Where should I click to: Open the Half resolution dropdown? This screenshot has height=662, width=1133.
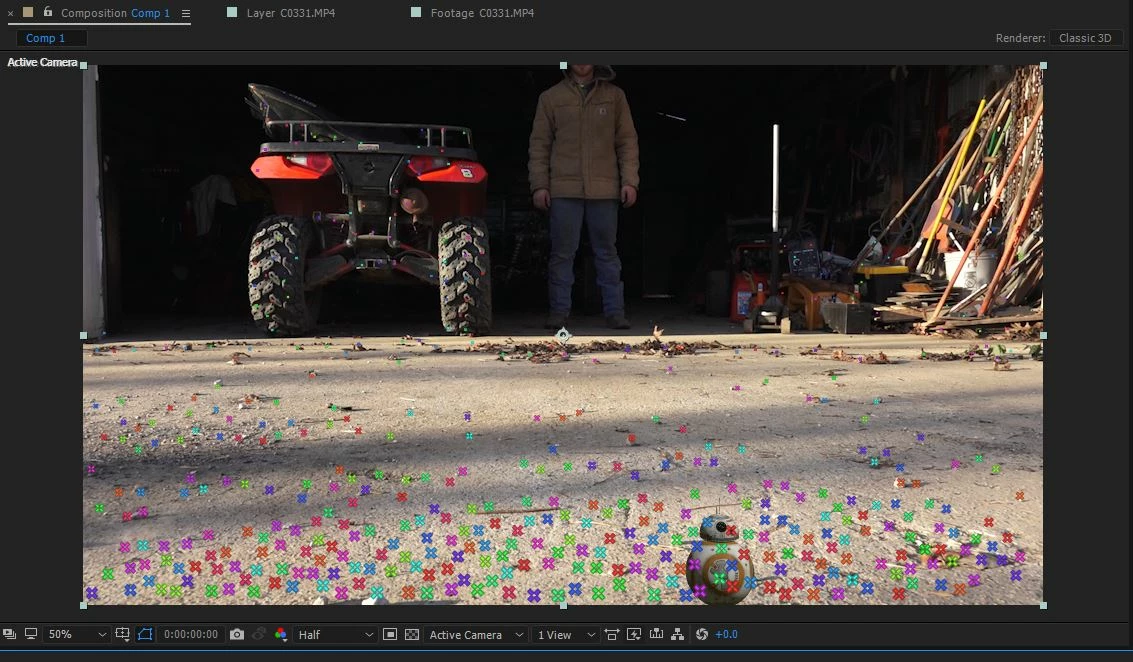(335, 635)
